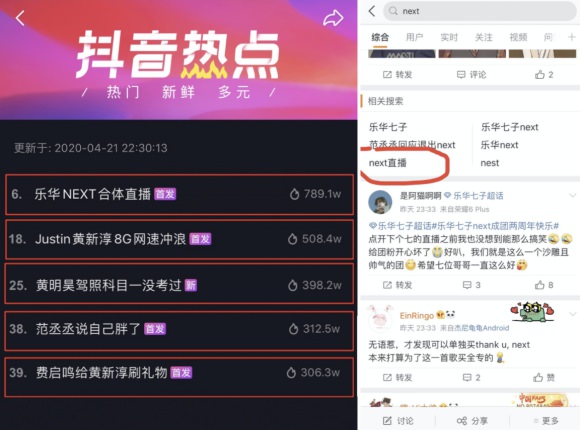Select related search next直播
Screen dimensions: 580x430
[x=388, y=163]
